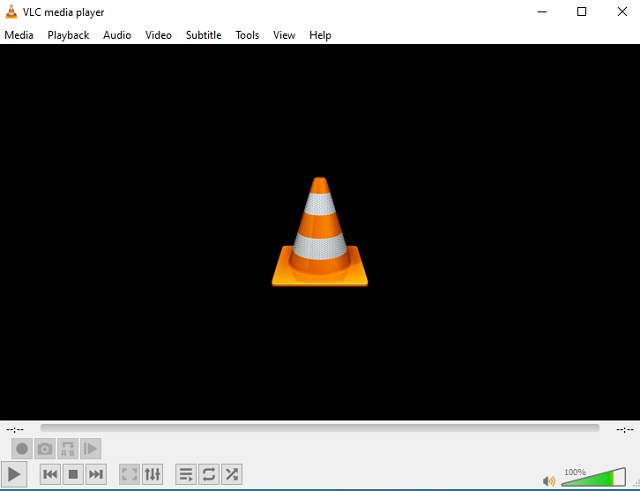Minimize the VLC window
Viewport: 640px width, 491px height.
pyautogui.click(x=542, y=12)
